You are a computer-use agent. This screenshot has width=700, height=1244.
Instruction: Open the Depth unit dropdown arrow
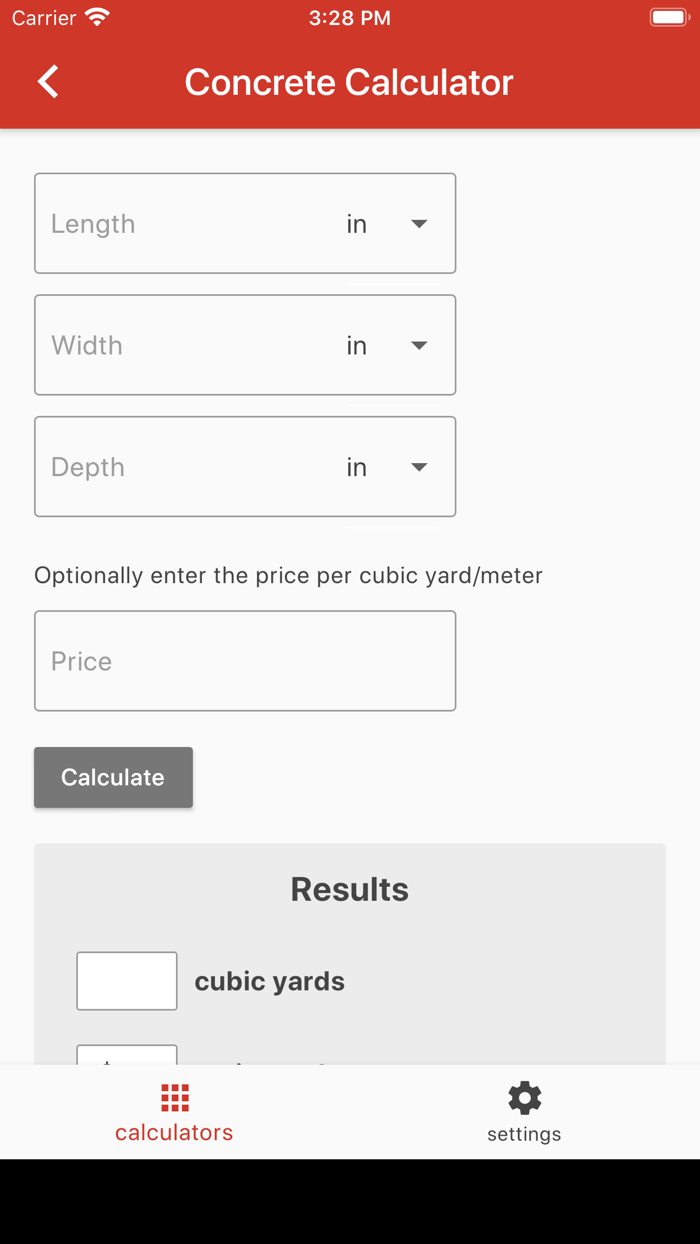(418, 467)
